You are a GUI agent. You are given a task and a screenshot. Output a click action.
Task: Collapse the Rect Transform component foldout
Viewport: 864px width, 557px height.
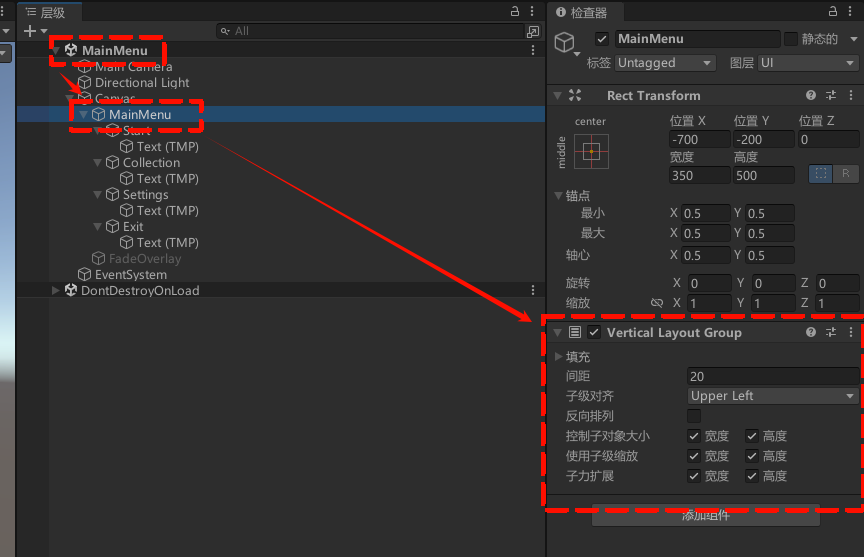(x=558, y=95)
